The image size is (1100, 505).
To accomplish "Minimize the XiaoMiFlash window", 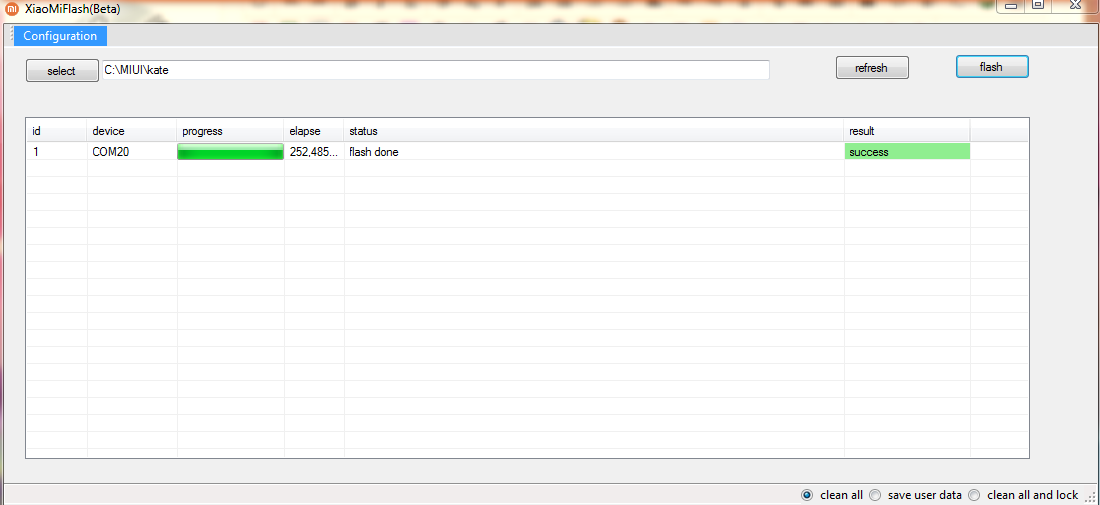I will coord(1011,6).
